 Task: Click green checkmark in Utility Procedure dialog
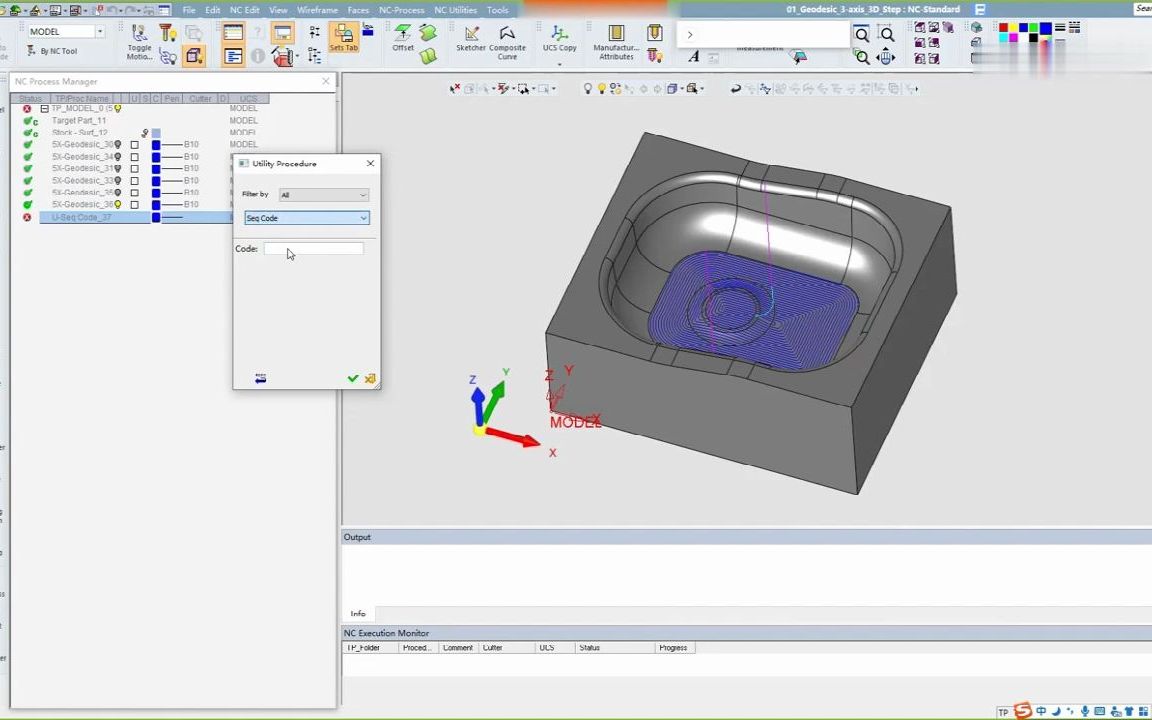point(352,379)
